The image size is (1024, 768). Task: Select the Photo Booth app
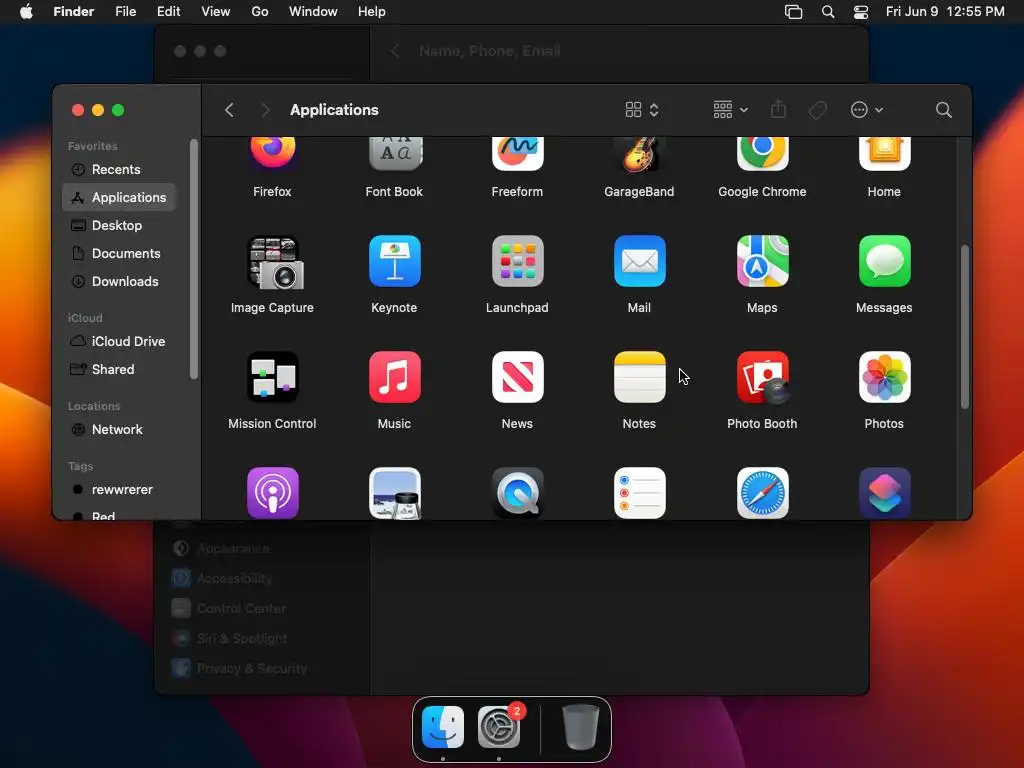click(x=762, y=377)
